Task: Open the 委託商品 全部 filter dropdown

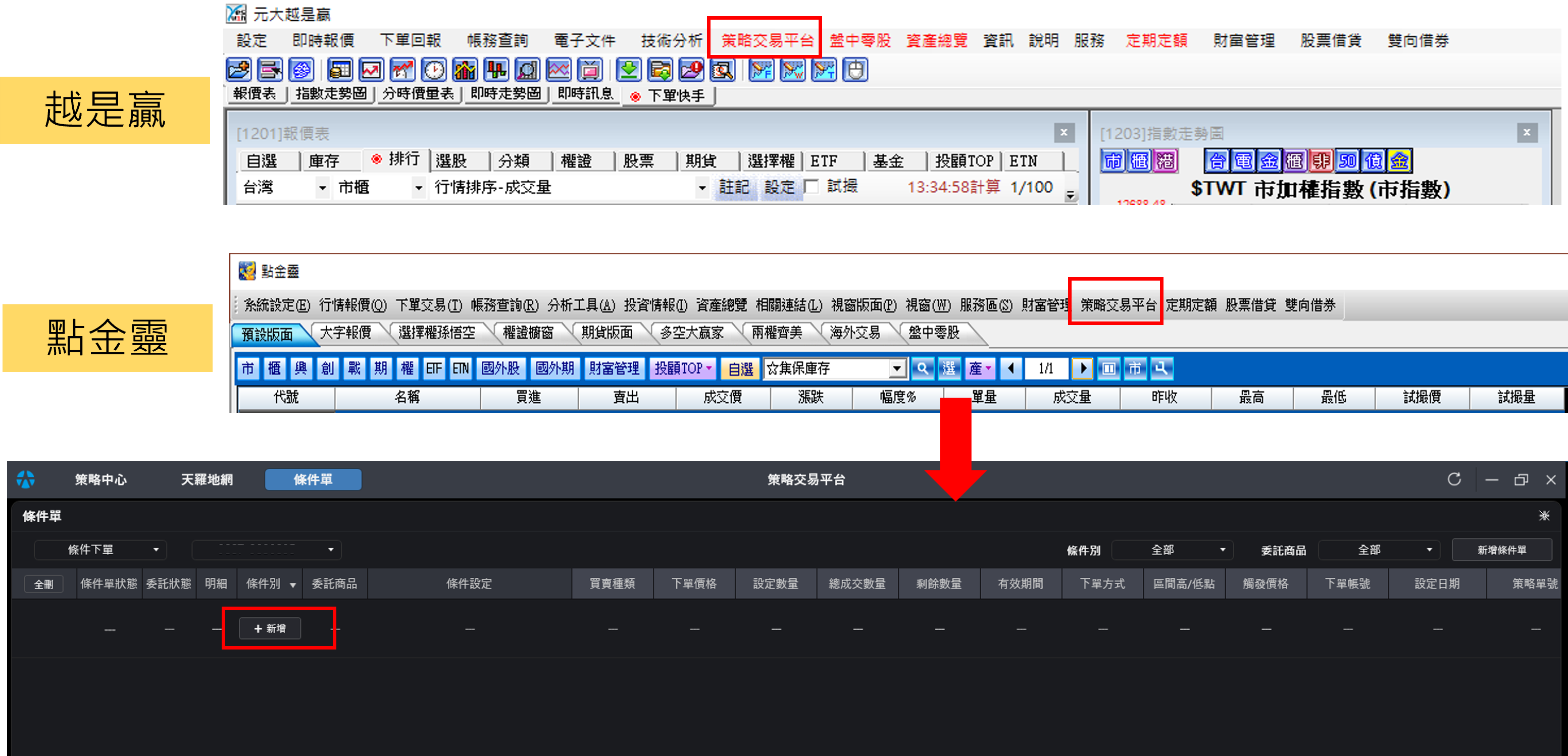Action: click(1379, 550)
